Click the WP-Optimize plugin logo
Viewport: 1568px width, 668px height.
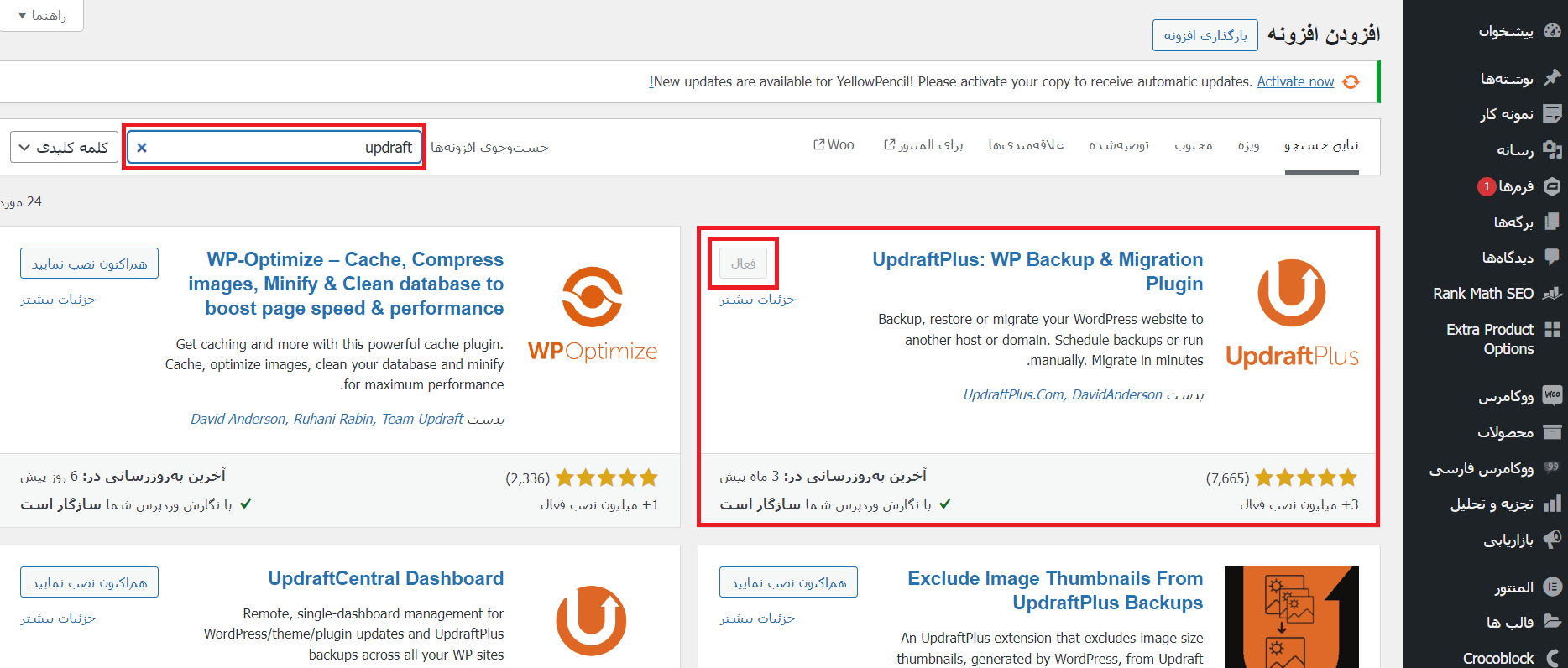coord(593,315)
